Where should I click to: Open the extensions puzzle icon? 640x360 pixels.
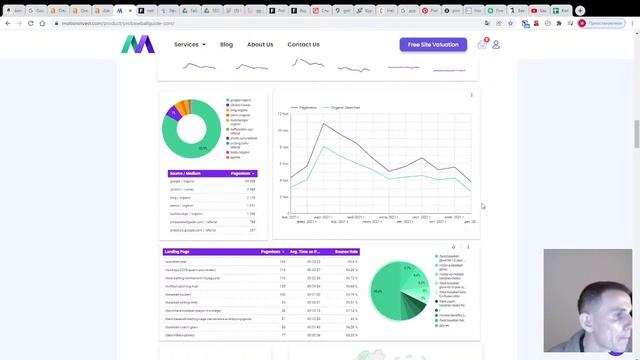click(559, 23)
